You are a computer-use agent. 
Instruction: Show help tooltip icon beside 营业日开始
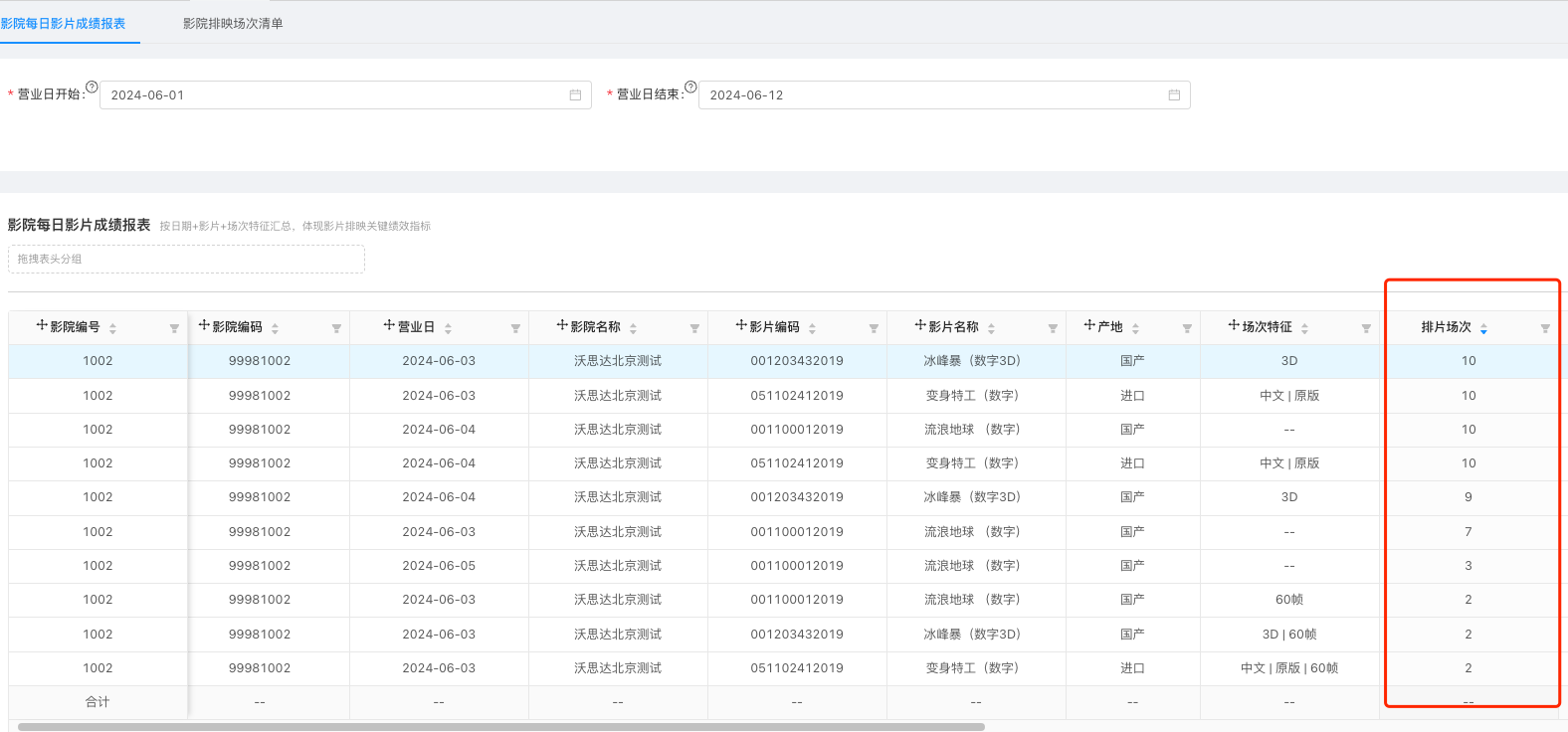92,87
